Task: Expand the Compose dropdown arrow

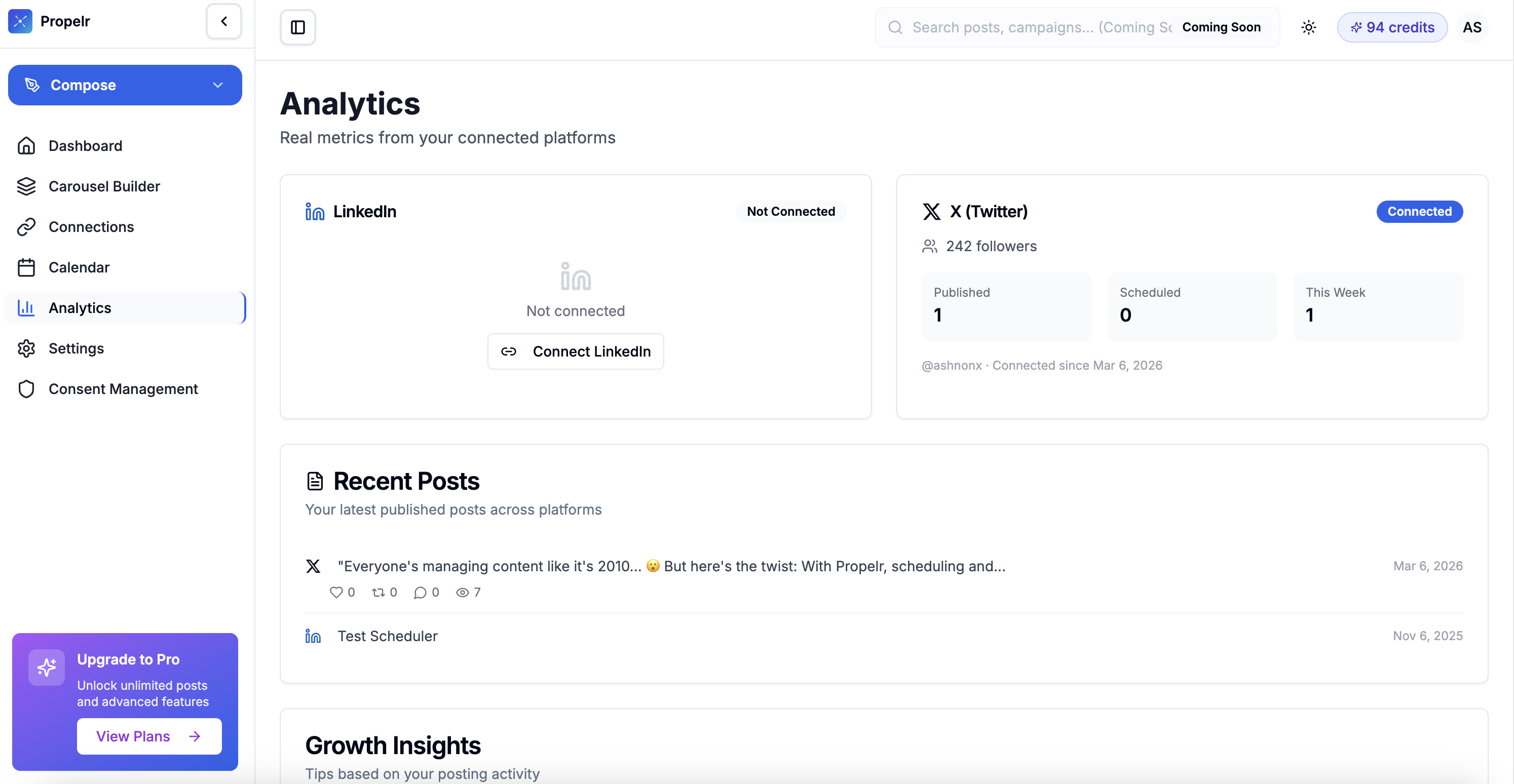Action: point(217,85)
